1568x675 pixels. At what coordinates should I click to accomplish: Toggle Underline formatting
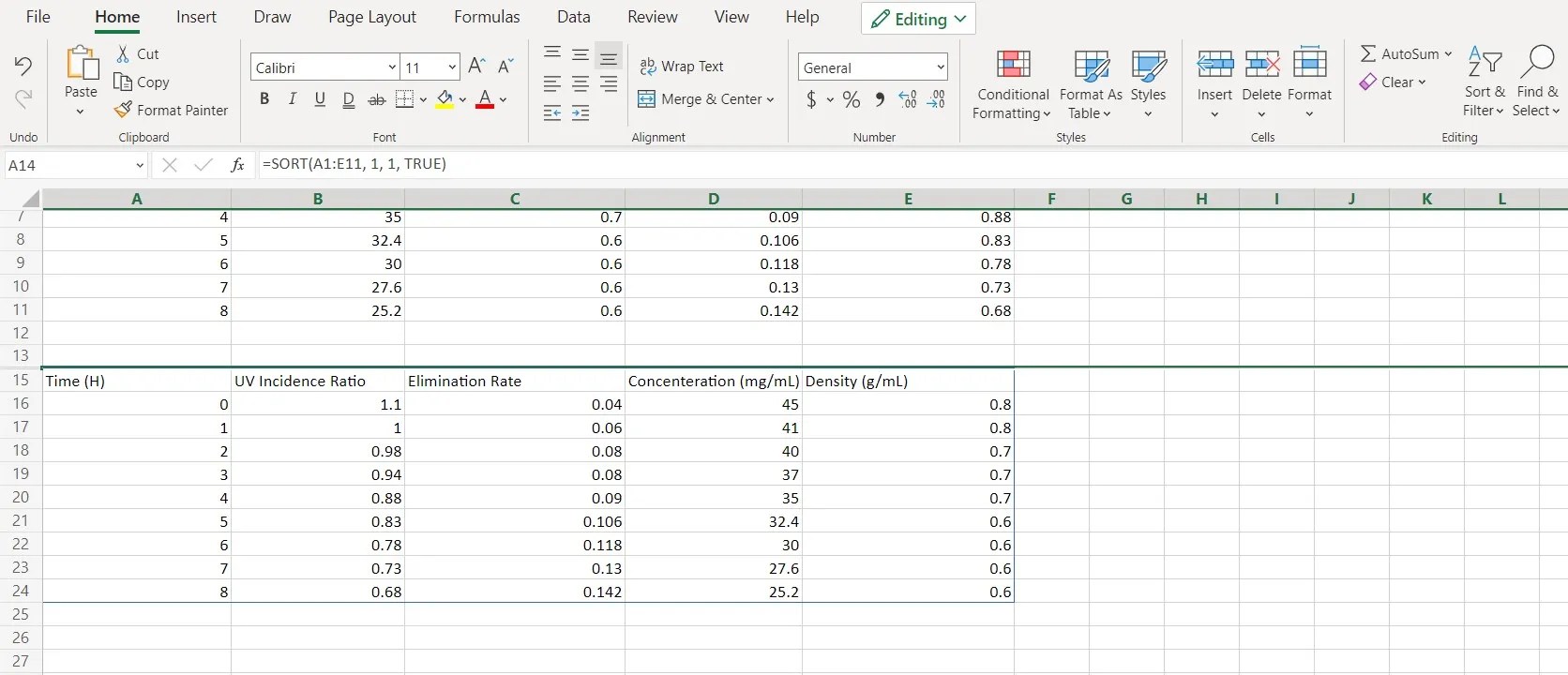click(x=321, y=99)
